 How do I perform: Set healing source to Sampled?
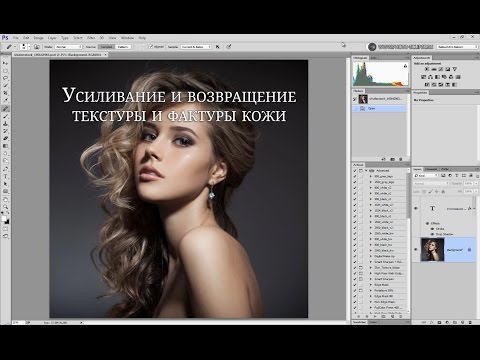click(x=106, y=47)
